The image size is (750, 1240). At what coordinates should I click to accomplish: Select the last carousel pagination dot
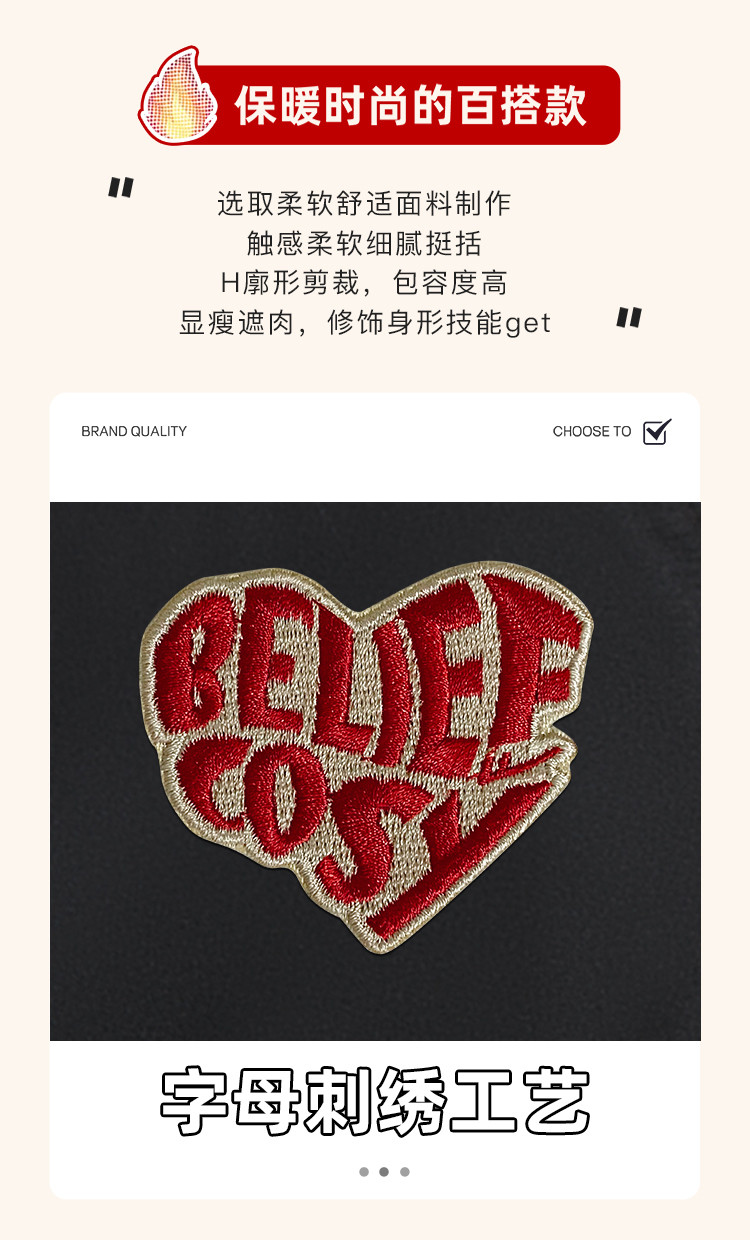pos(405,1172)
